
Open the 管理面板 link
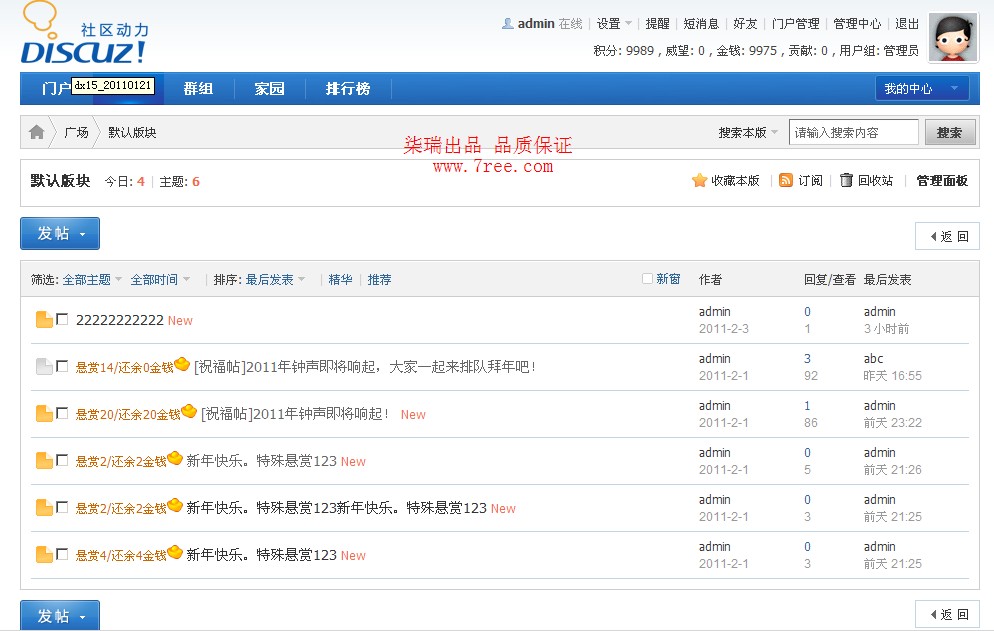pyautogui.click(x=942, y=181)
